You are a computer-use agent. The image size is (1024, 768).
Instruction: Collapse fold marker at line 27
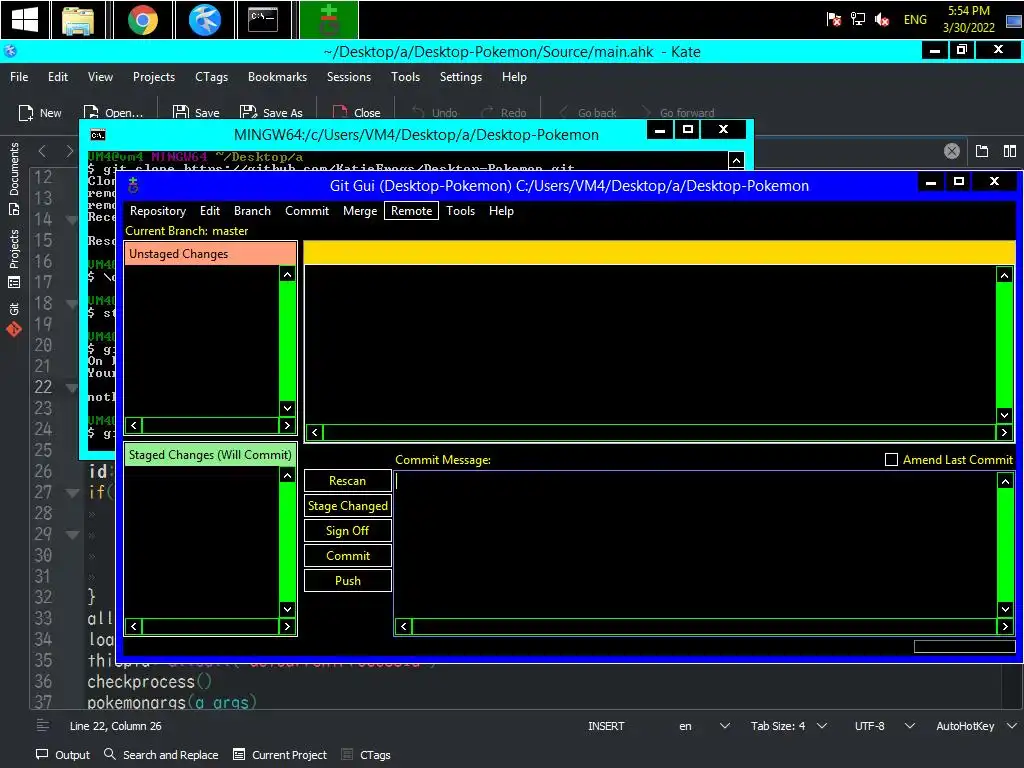point(72,492)
